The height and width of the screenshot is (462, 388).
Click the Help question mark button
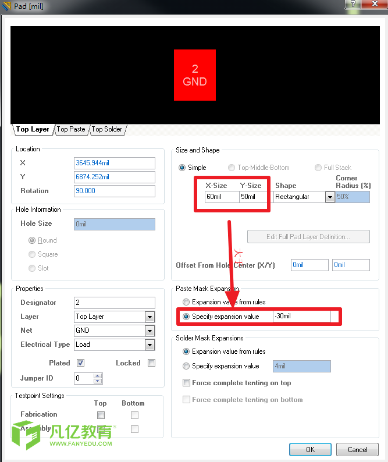pyautogui.click(x=353, y=4)
